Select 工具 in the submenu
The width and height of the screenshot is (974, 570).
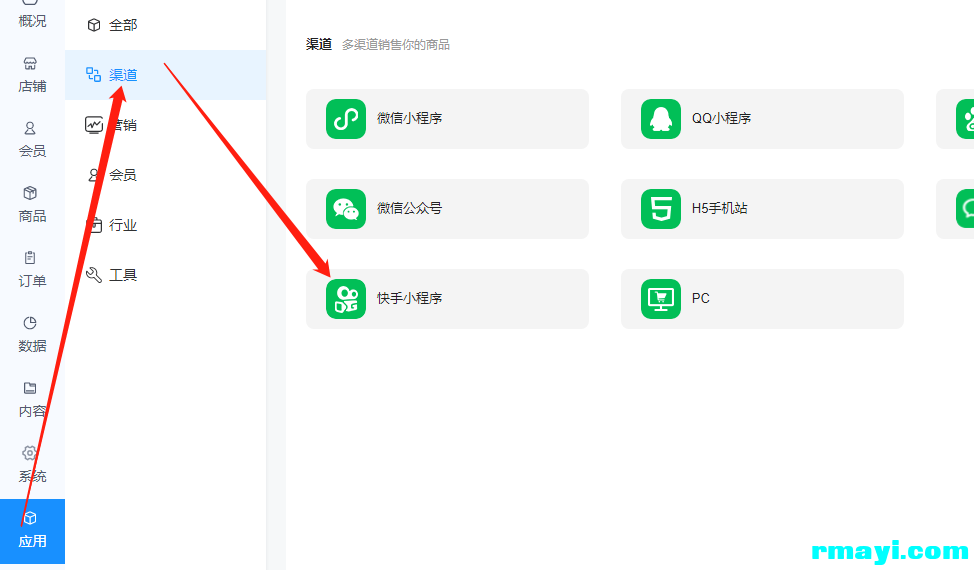(x=123, y=275)
